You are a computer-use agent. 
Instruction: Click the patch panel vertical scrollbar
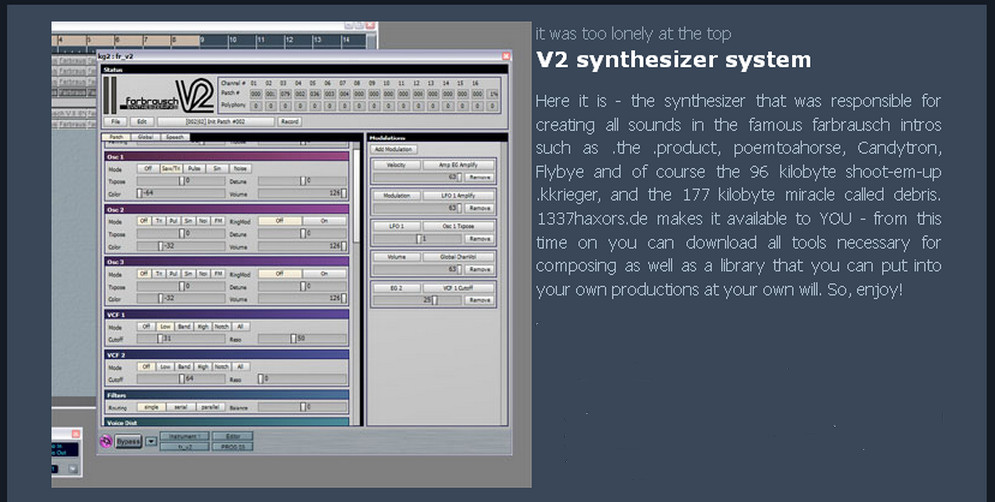356,196
